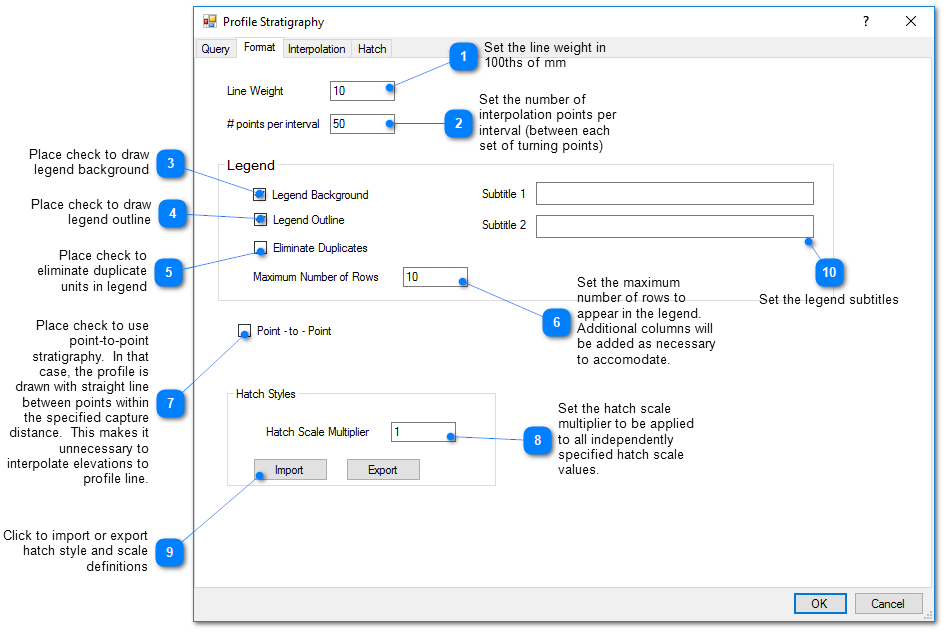Viewport: 945px width, 632px height.
Task: Focus the Hatch Scale Multiplier field
Action: click(x=422, y=432)
